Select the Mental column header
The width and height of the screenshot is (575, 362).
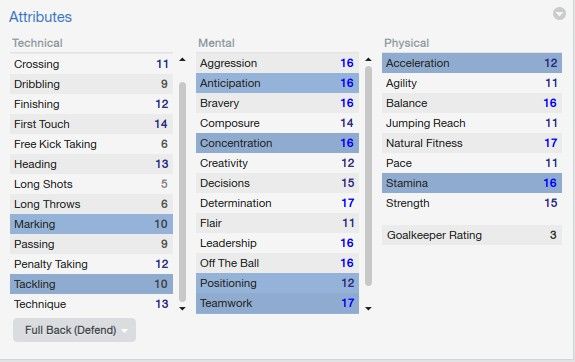[x=216, y=43]
